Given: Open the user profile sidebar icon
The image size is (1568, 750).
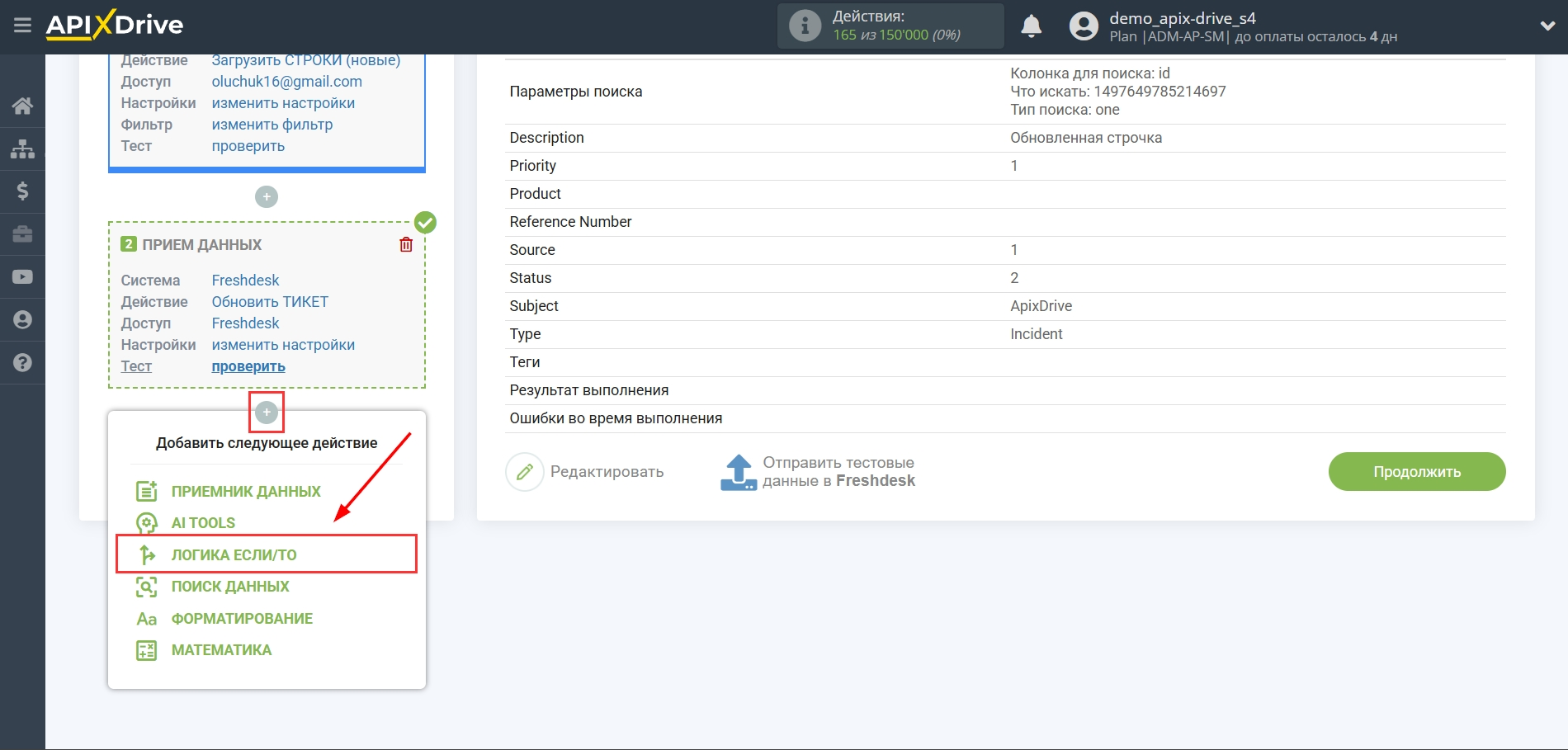Looking at the screenshot, I should pos(22,320).
